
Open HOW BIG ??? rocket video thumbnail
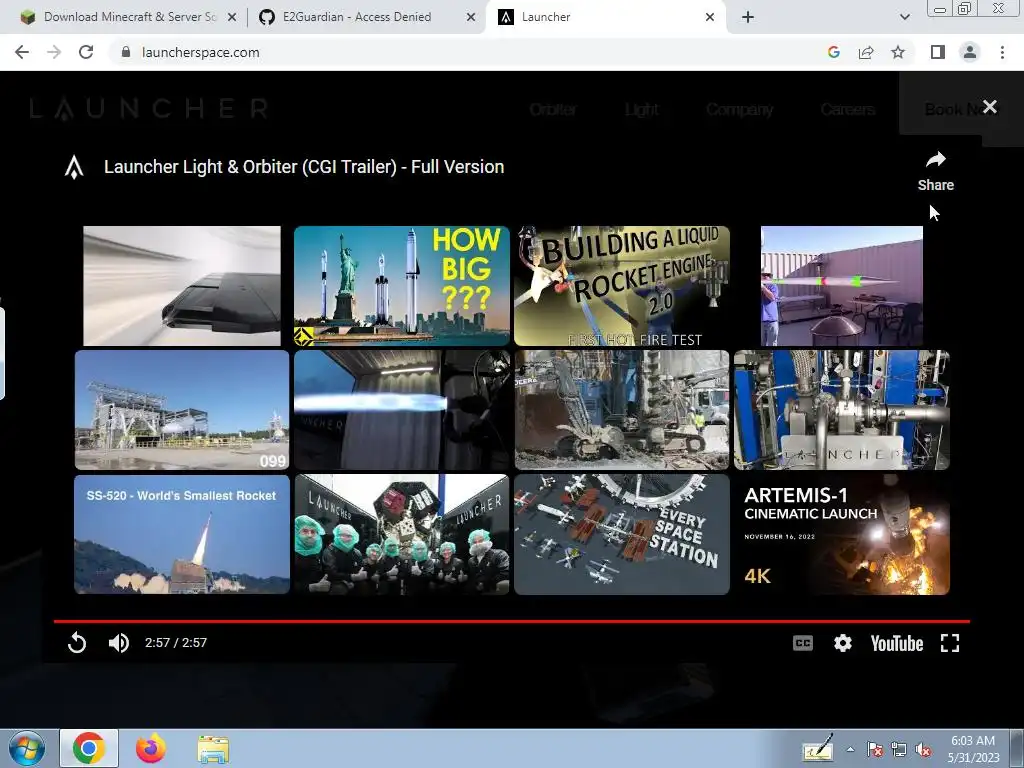(402, 285)
